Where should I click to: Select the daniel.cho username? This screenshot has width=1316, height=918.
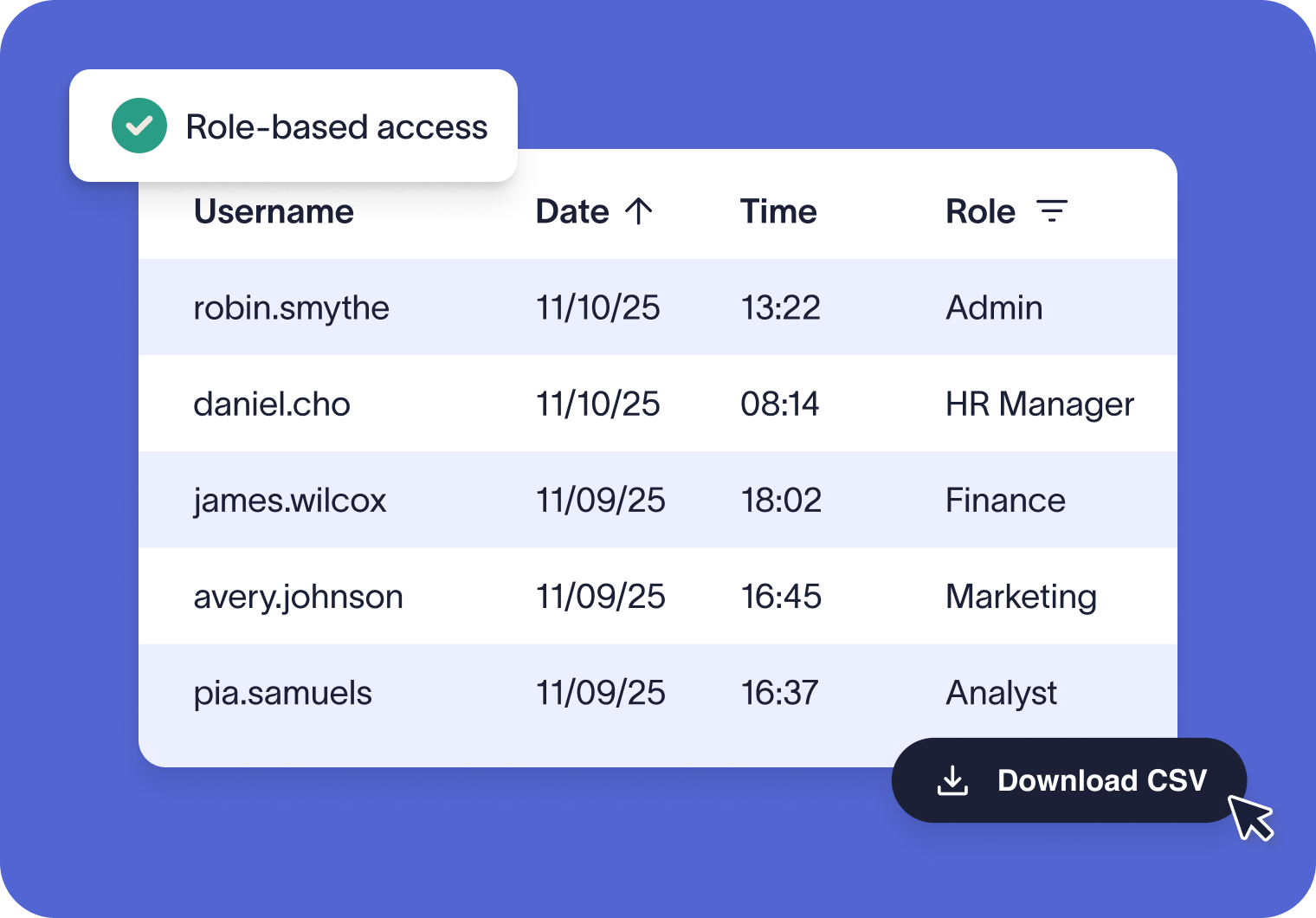click(x=271, y=404)
